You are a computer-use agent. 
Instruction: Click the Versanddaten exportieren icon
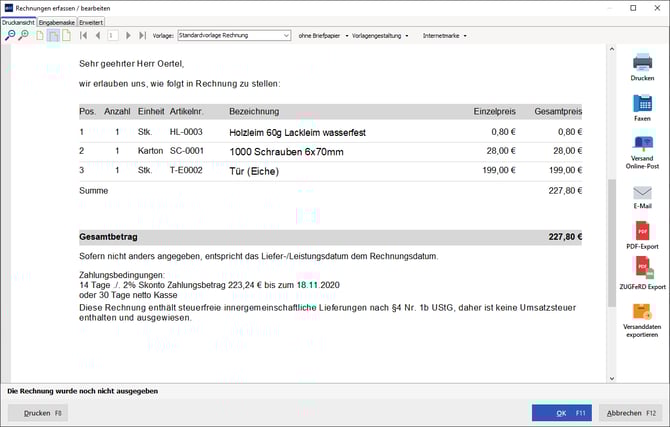(642, 312)
